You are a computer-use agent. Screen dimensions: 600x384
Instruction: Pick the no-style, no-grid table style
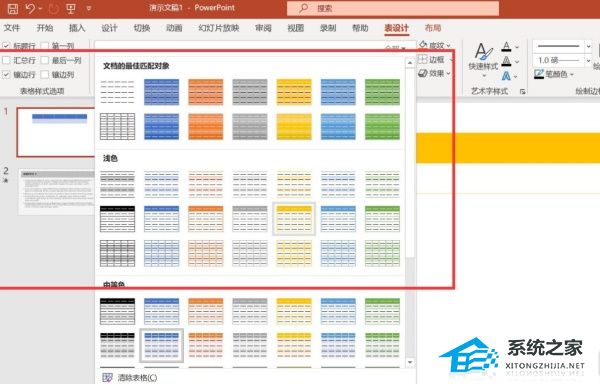point(117,92)
